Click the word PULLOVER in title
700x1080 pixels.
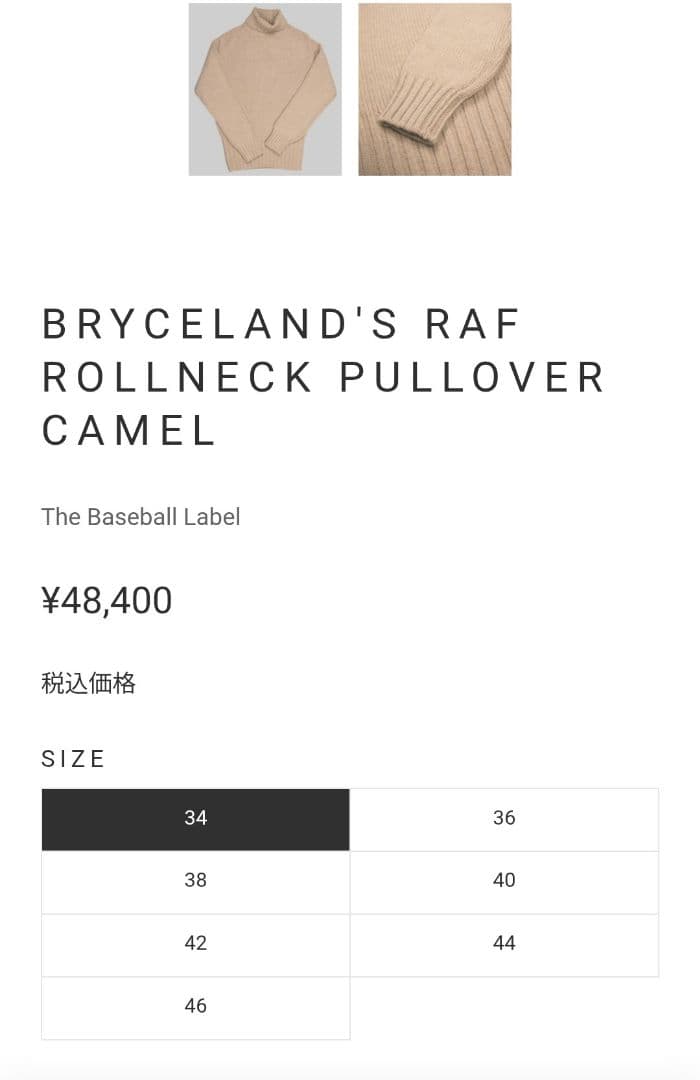pos(472,378)
